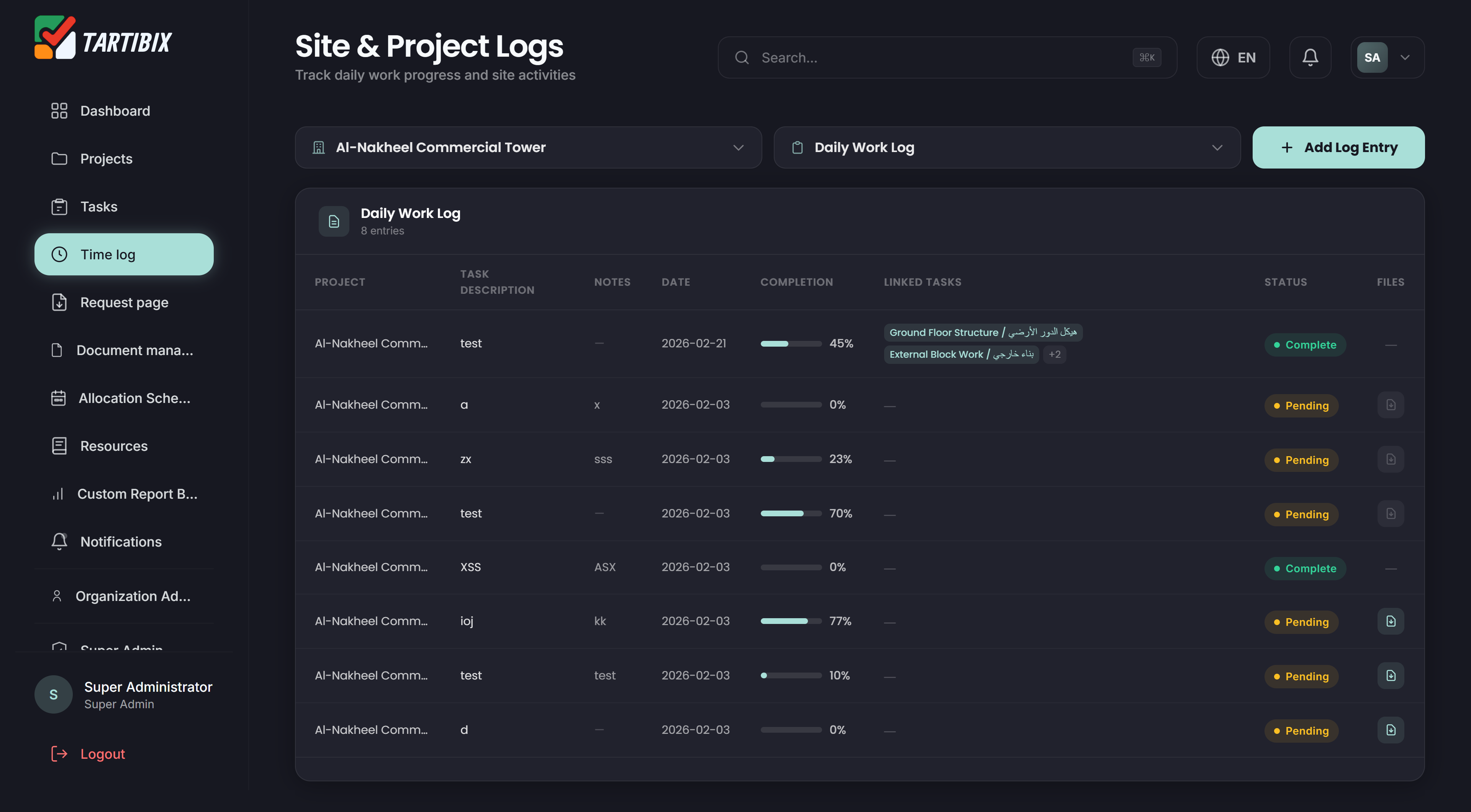
Task: Expand the user menu chevron
Action: click(1405, 58)
